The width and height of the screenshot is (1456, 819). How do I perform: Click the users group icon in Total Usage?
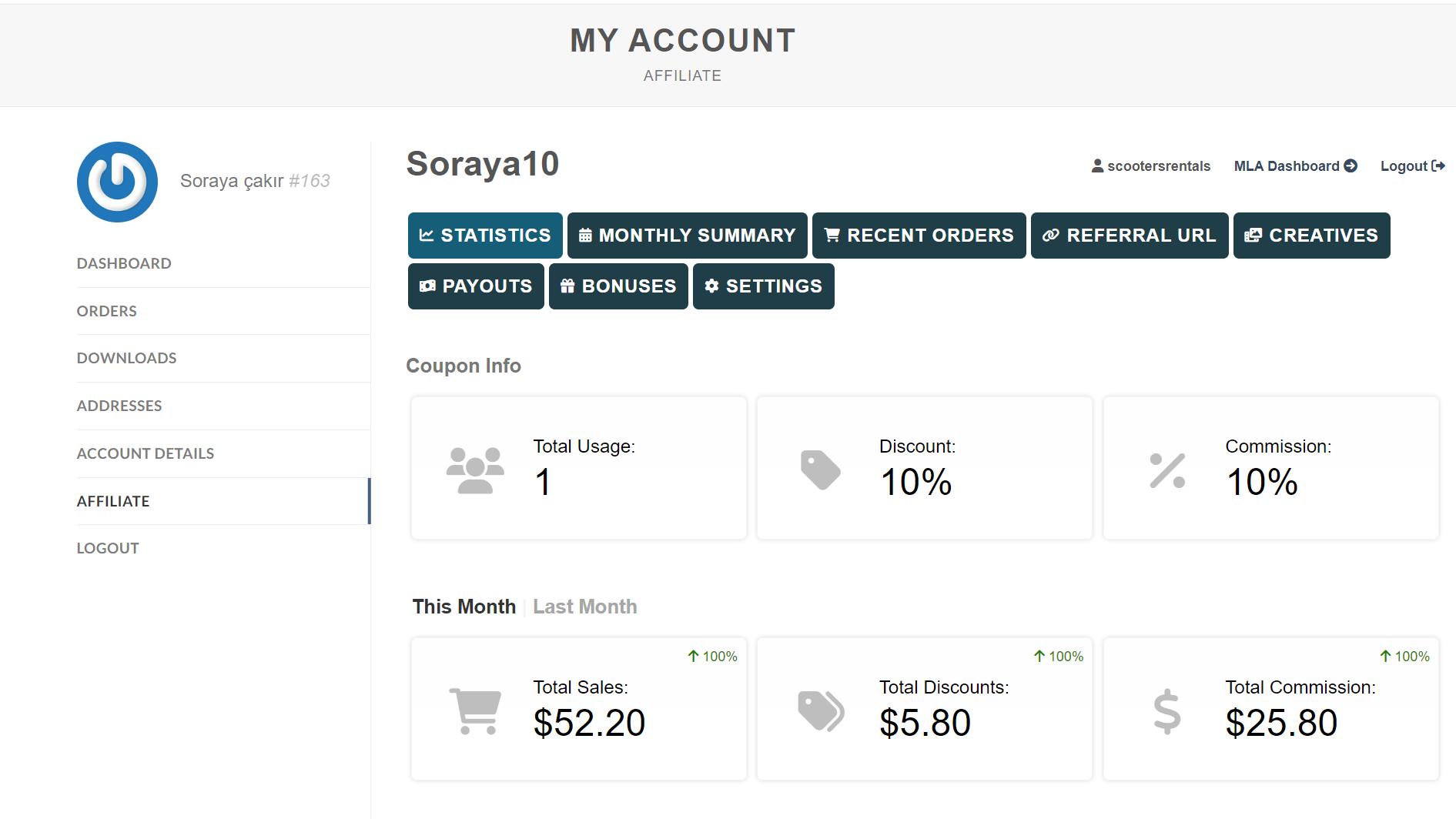pyautogui.click(x=475, y=470)
